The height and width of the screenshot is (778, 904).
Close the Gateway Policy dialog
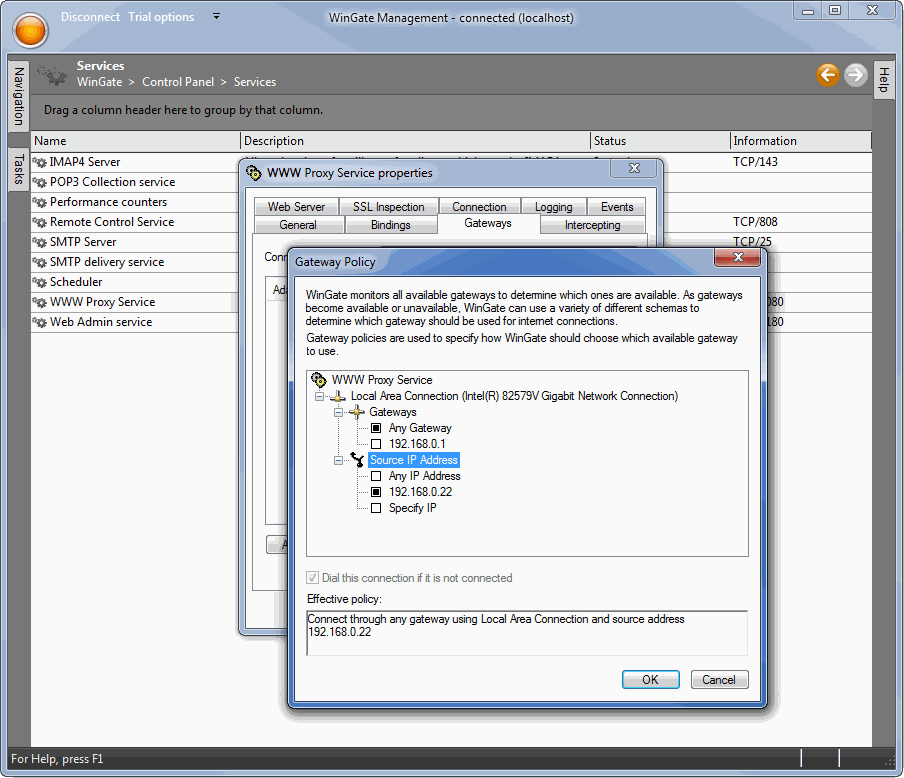[738, 257]
